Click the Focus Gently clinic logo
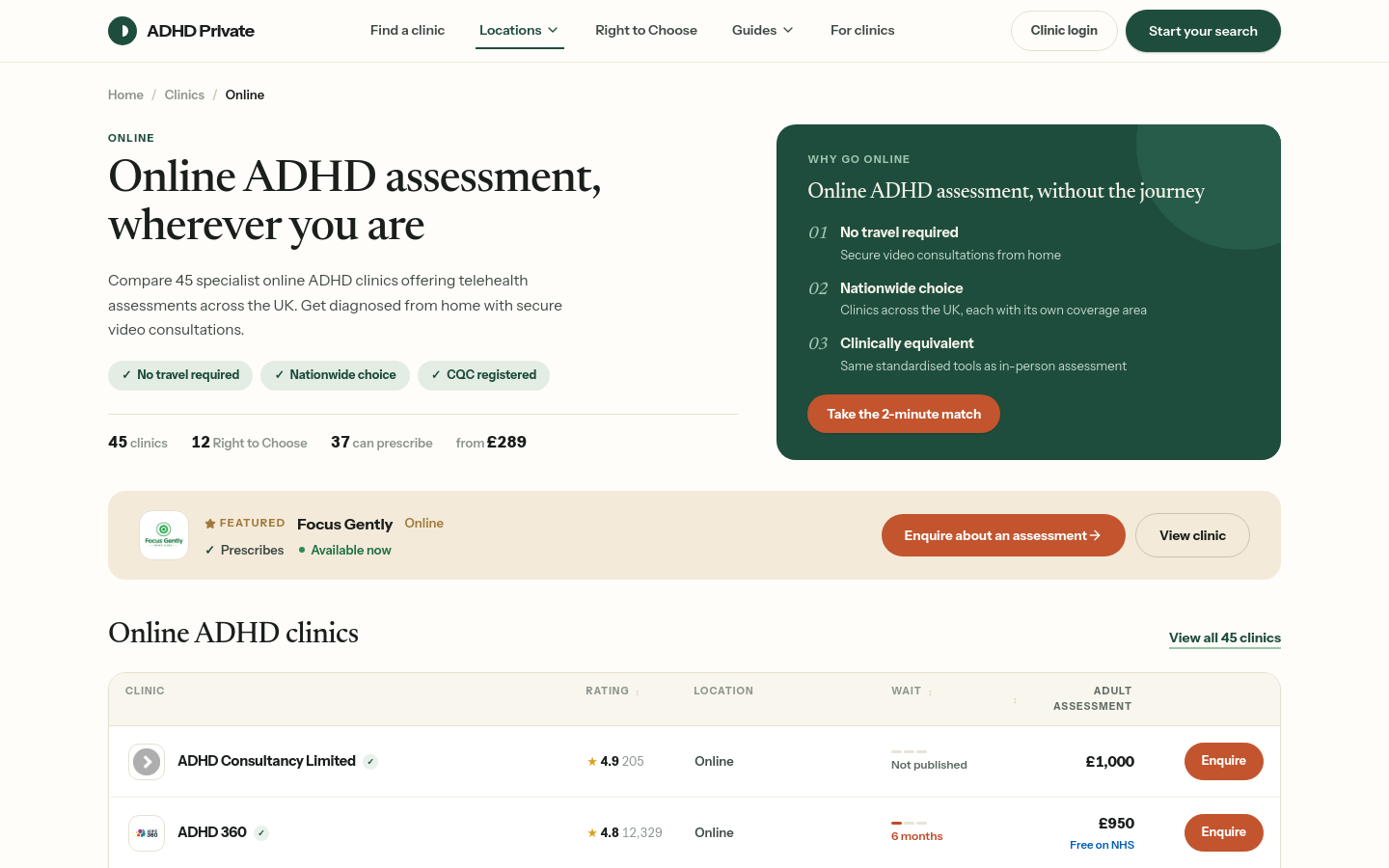This screenshot has width=1389, height=868. pyautogui.click(x=164, y=535)
